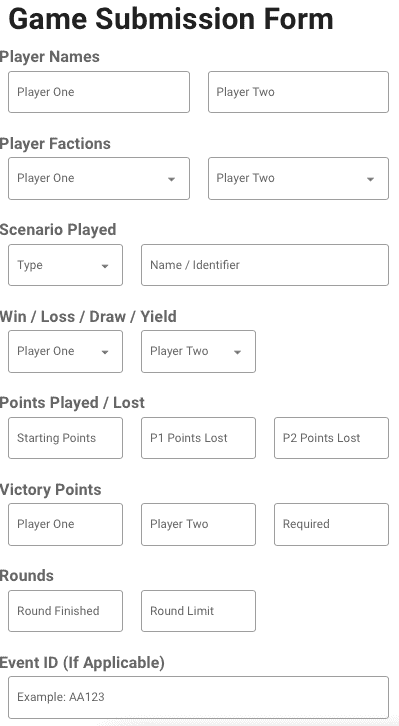Click the arrow icon in Player Two faction dropdown
This screenshot has height=726, width=399.
(x=370, y=179)
